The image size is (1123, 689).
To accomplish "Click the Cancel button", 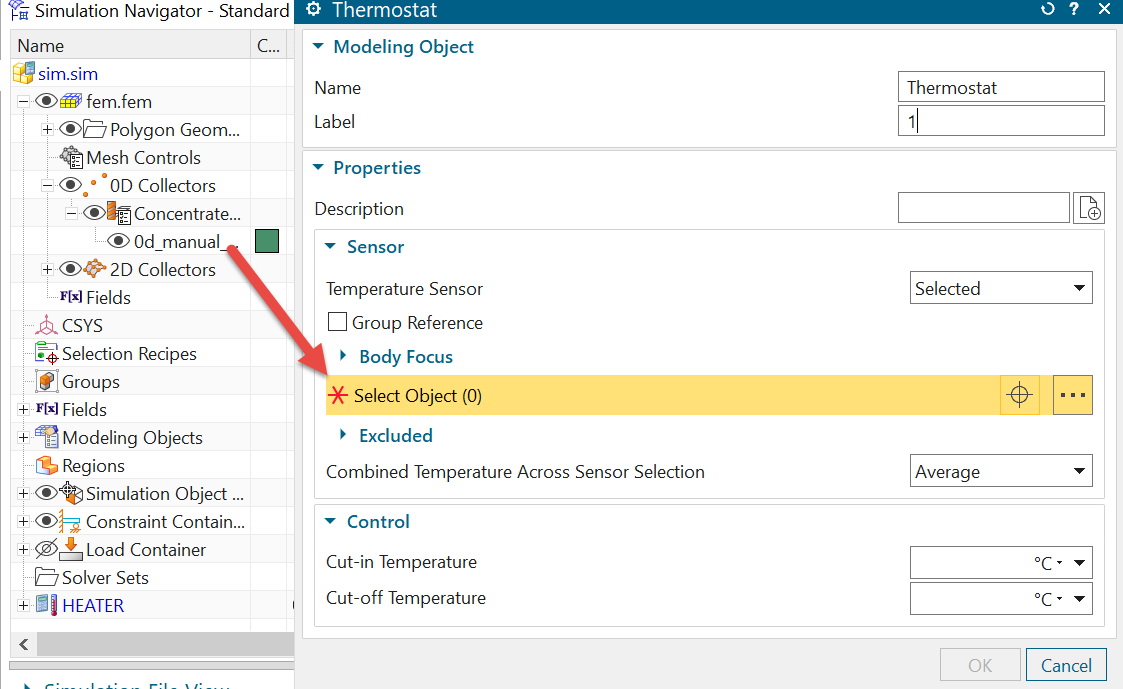I will [x=1066, y=665].
